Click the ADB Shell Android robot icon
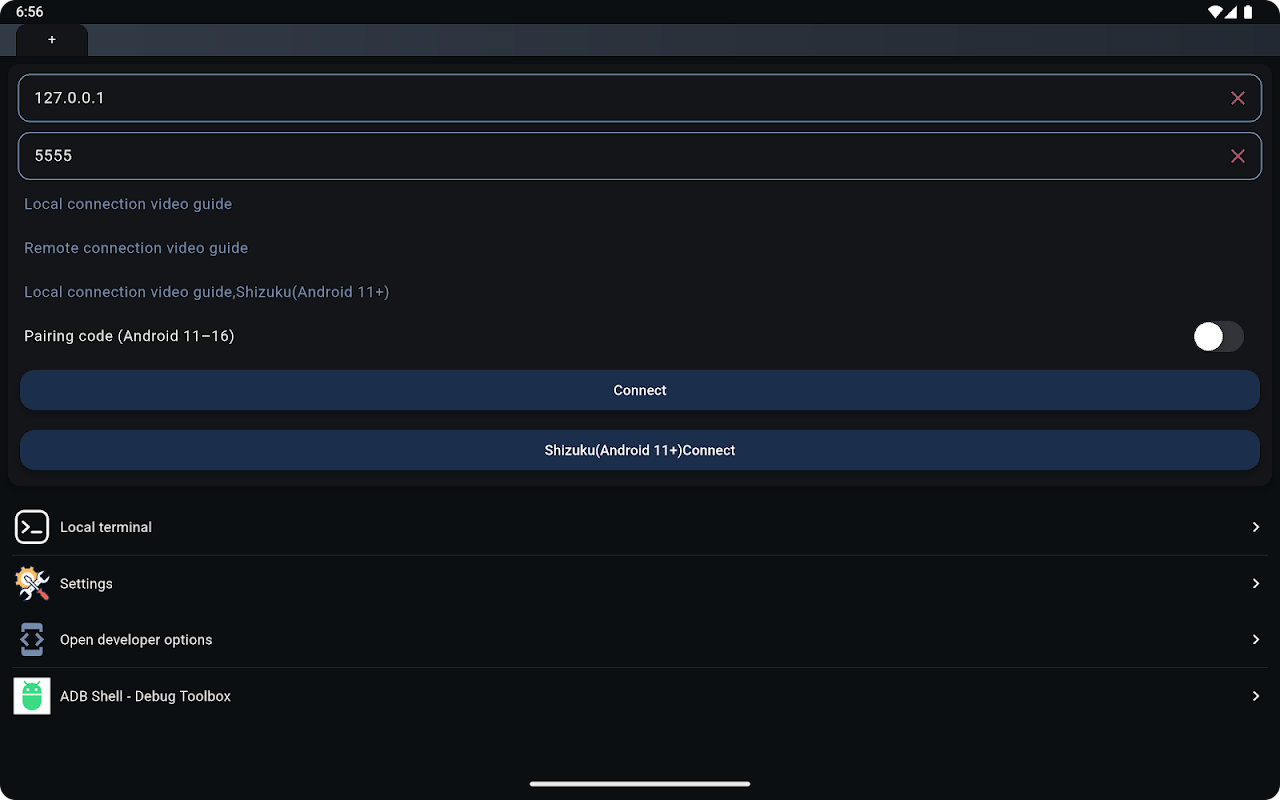Screen dimensions: 1280x800 [x=32, y=696]
